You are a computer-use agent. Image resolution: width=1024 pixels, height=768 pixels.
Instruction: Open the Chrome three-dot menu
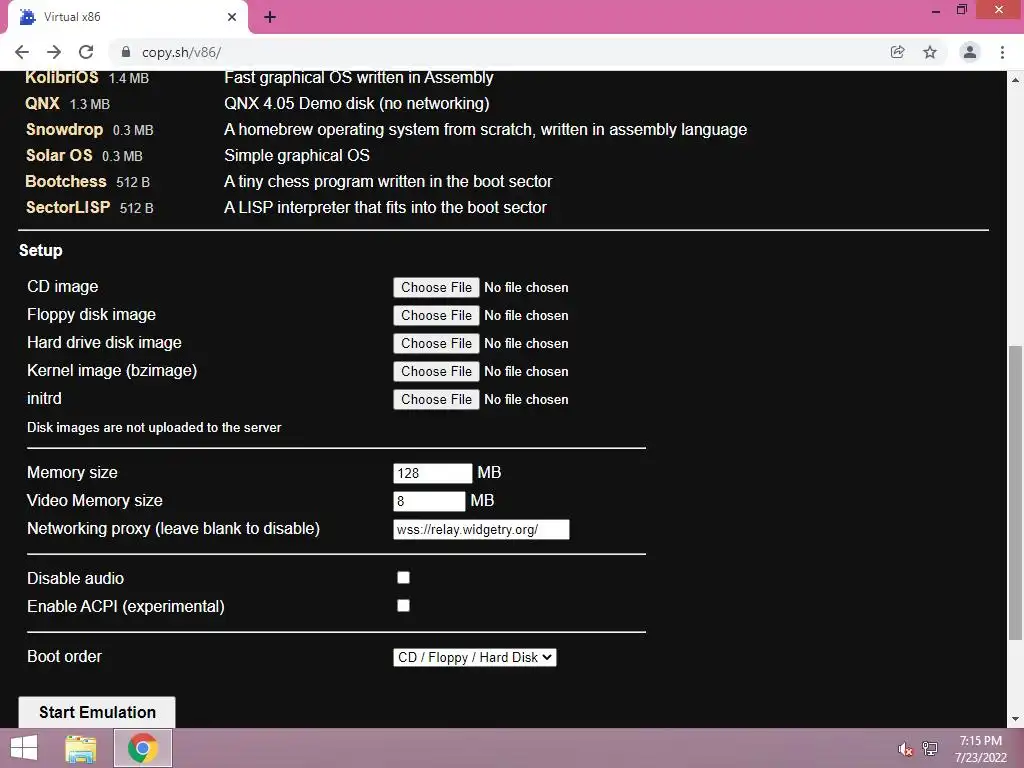click(x=1002, y=52)
